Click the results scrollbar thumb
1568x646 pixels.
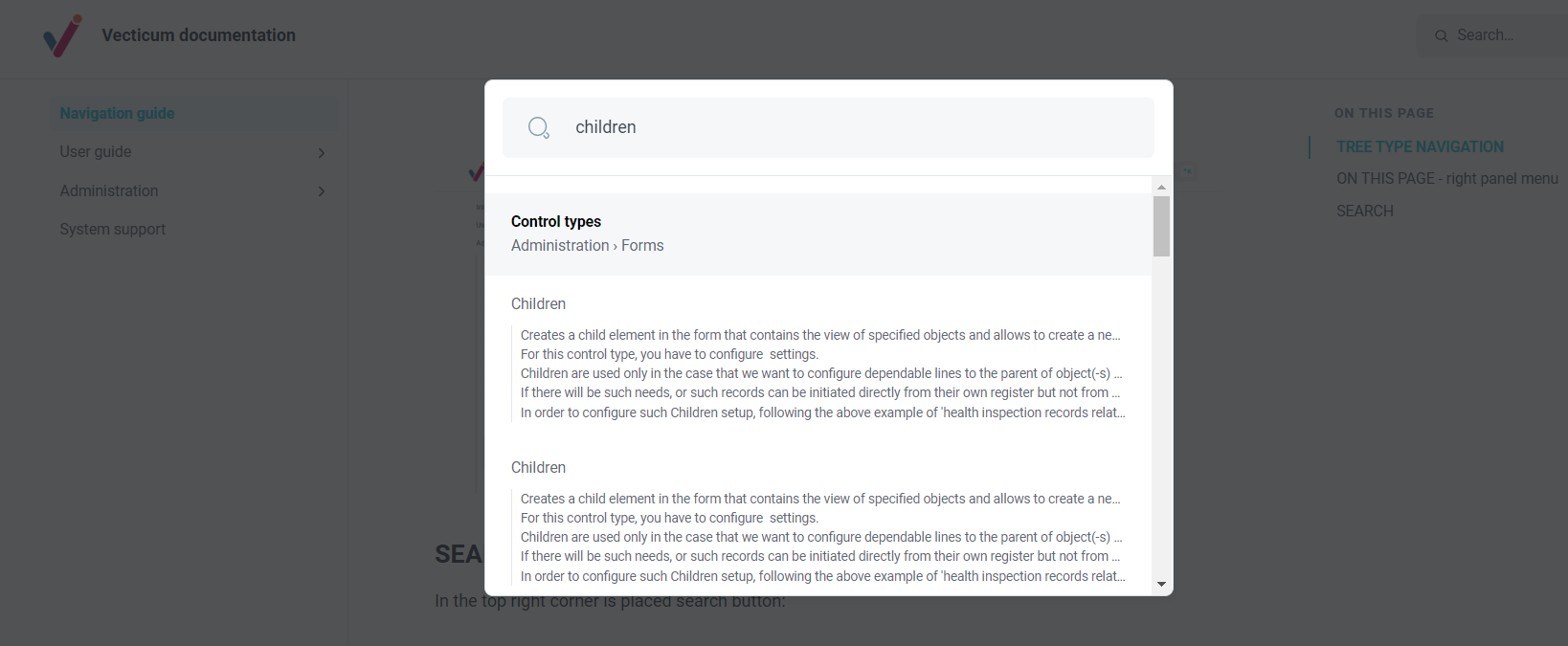(x=1161, y=227)
